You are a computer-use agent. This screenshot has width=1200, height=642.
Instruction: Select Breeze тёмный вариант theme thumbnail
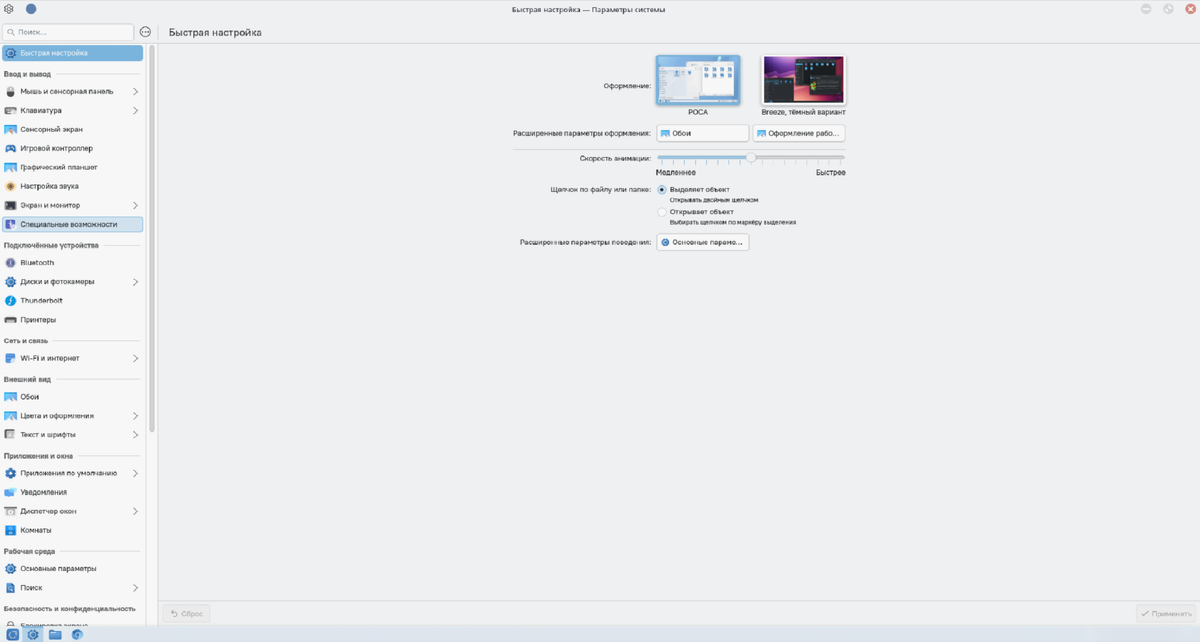pyautogui.click(x=804, y=80)
